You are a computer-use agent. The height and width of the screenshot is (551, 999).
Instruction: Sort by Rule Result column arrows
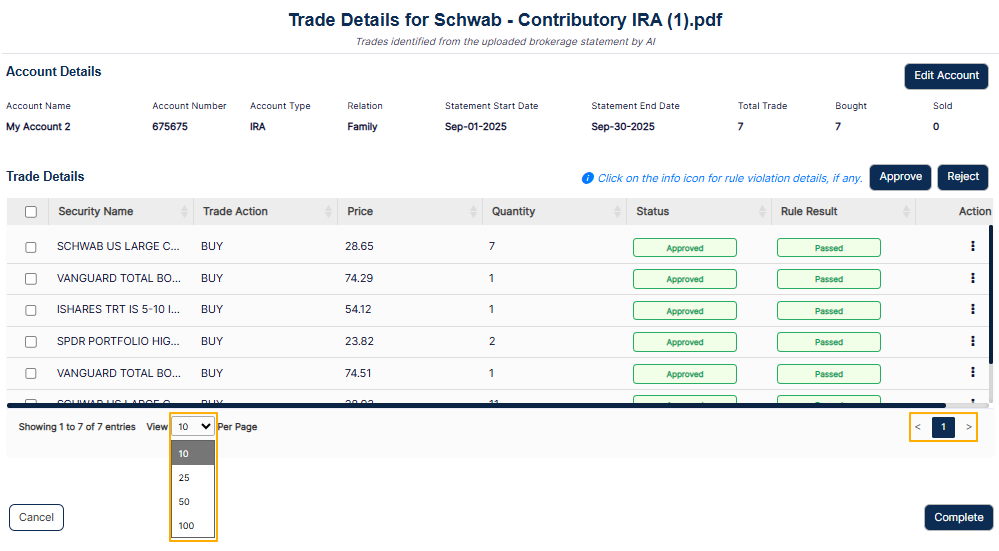coord(906,211)
